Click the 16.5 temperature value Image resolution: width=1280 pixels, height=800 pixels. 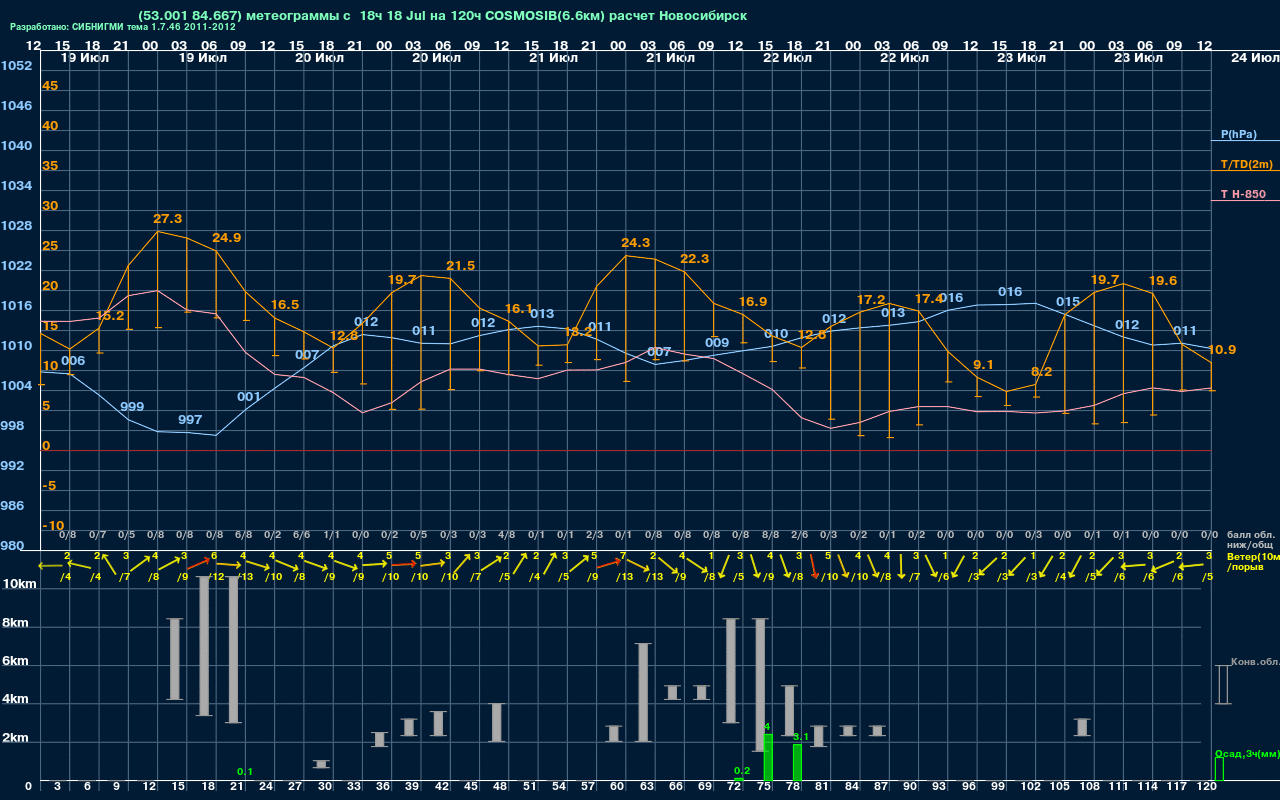point(285,304)
